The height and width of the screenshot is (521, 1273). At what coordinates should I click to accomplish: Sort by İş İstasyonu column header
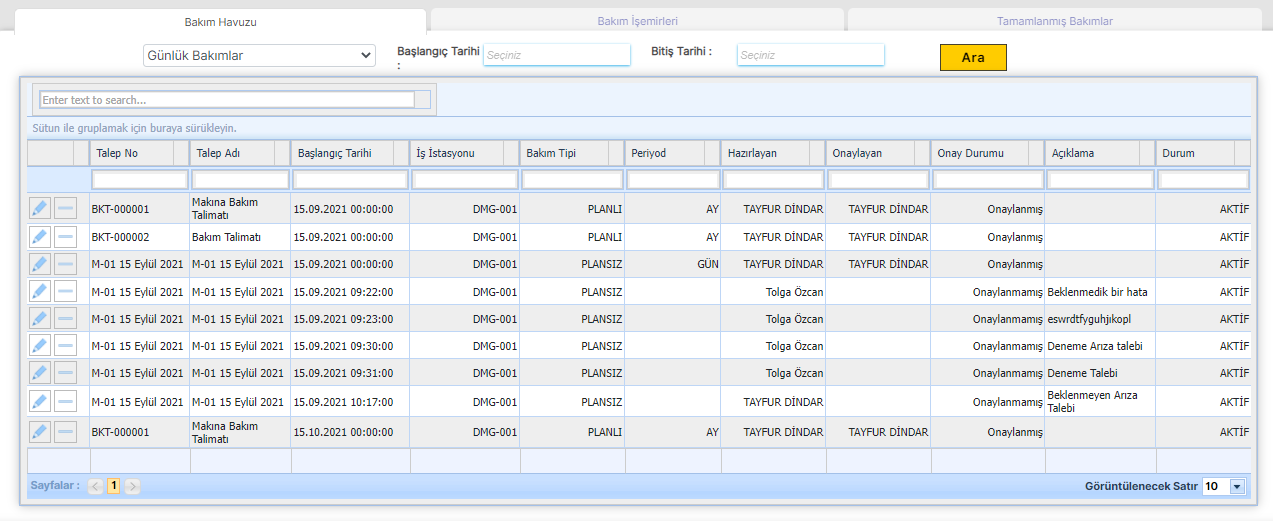pos(465,153)
